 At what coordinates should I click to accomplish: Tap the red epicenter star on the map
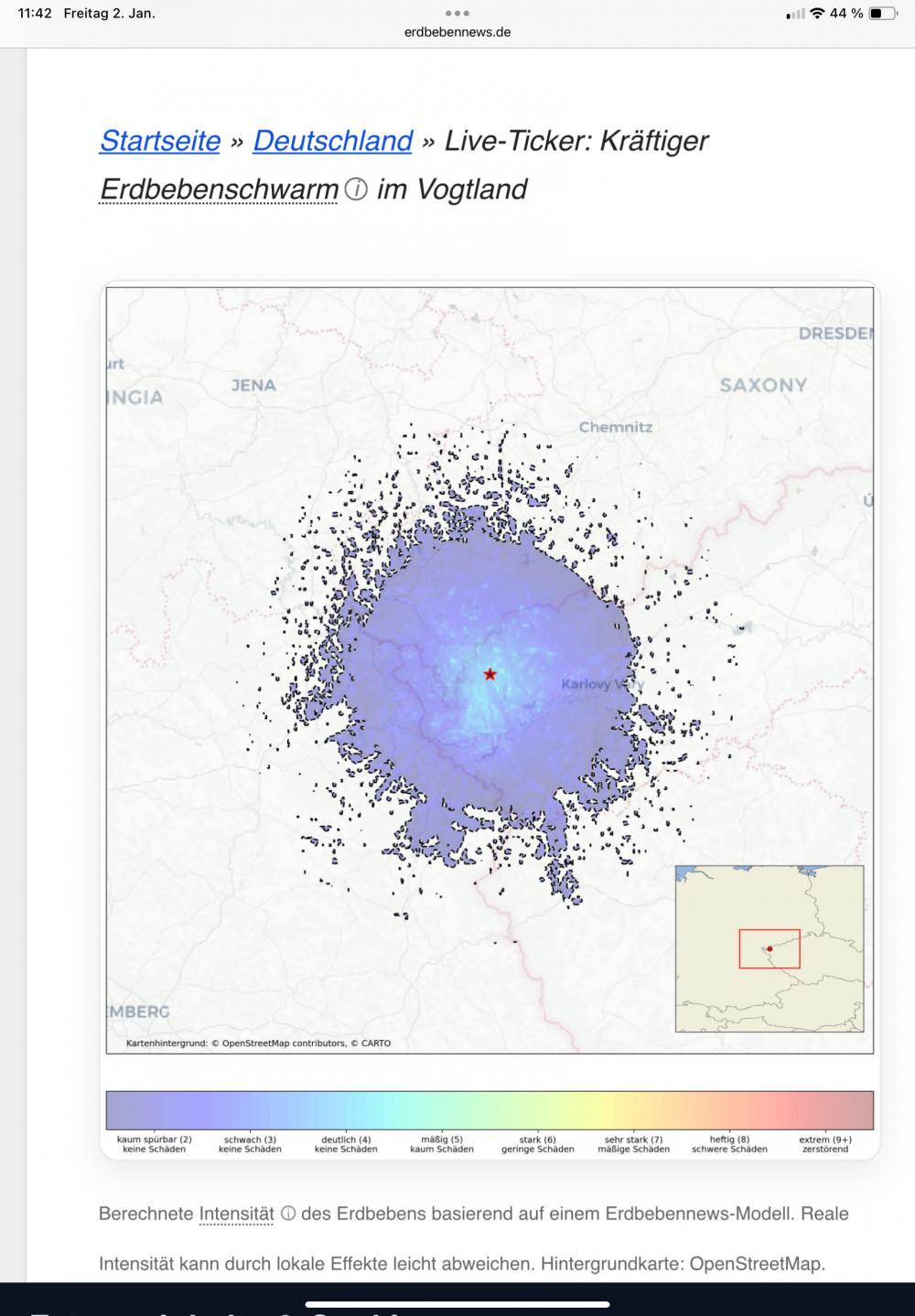pos(490,674)
